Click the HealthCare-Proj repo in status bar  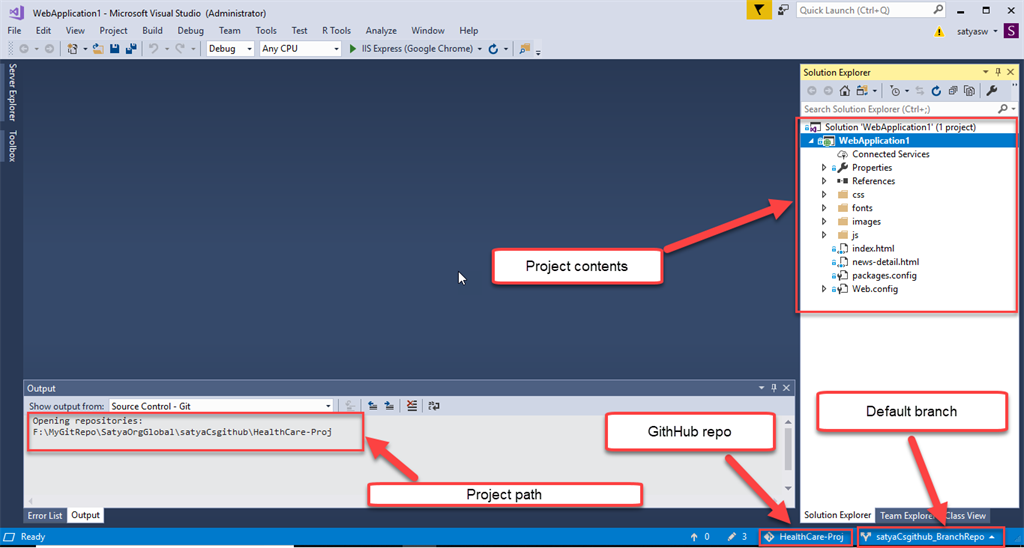click(805, 537)
